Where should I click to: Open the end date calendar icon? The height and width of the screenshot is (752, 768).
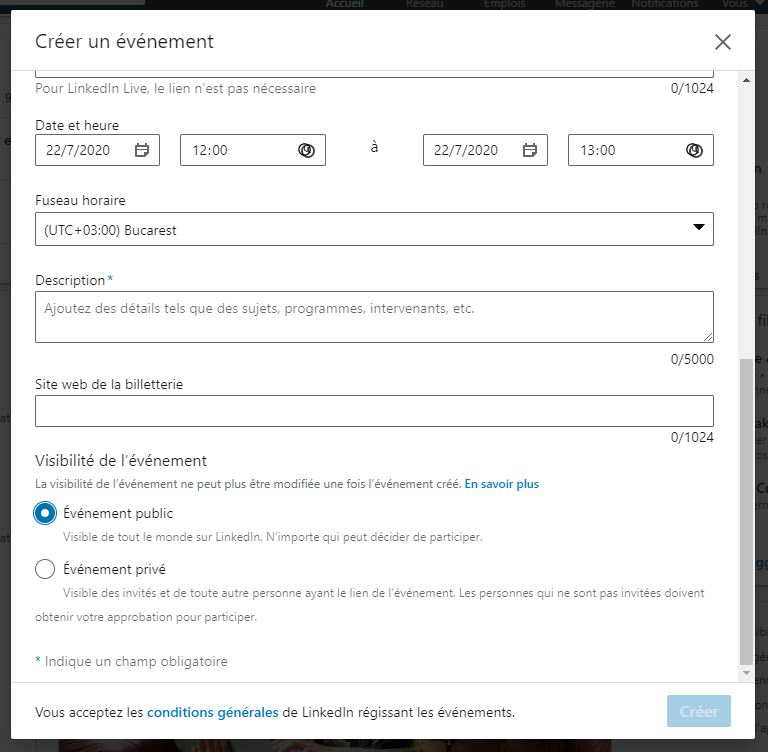(x=529, y=150)
